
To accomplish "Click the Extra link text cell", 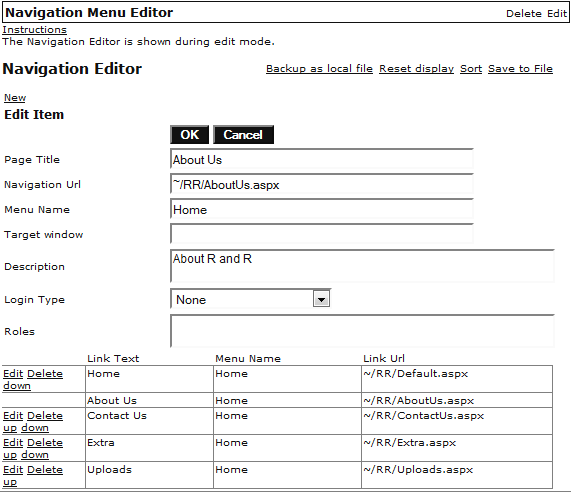I will (x=149, y=448).
